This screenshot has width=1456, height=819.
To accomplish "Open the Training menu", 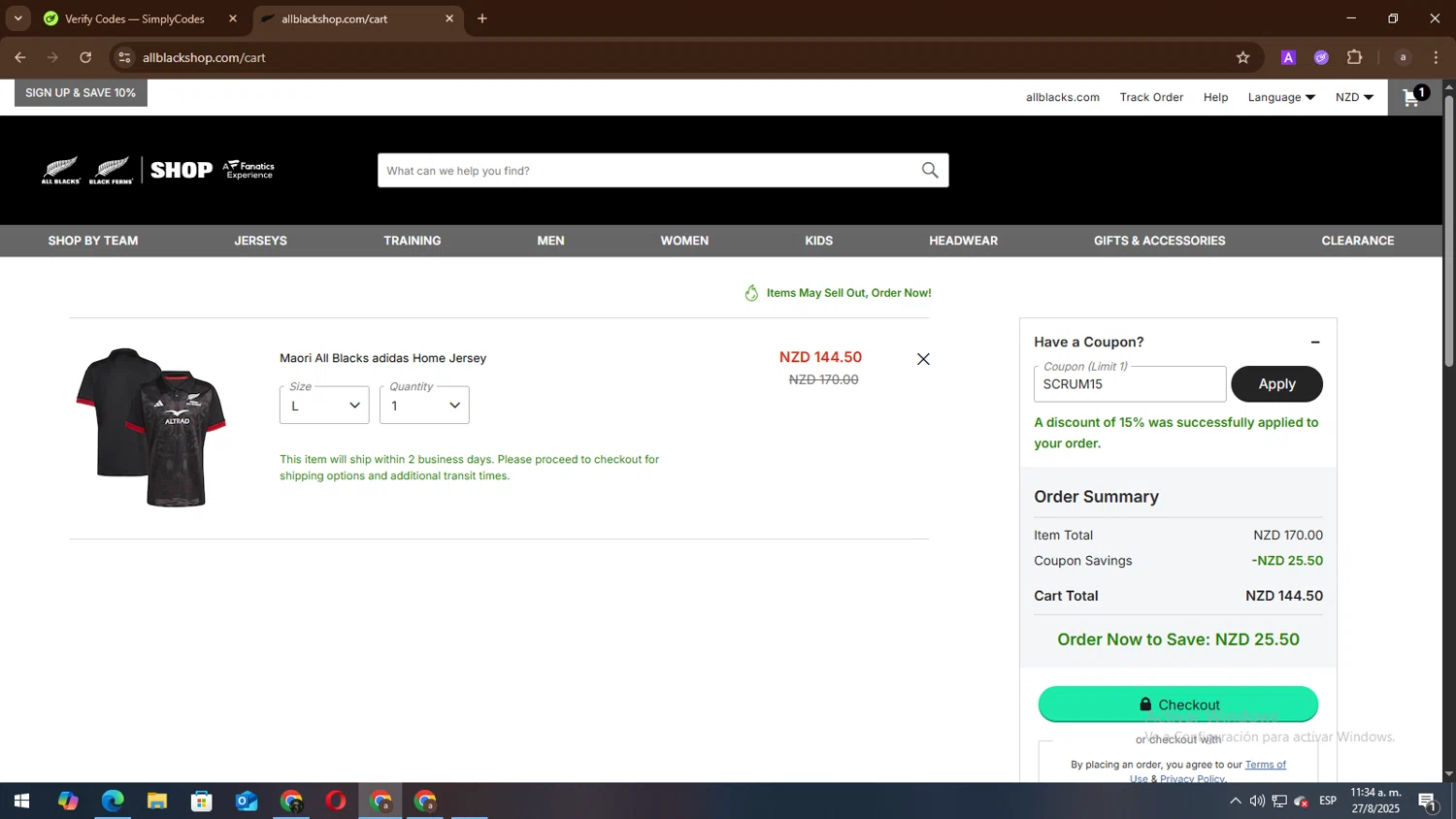I will coord(413,241).
